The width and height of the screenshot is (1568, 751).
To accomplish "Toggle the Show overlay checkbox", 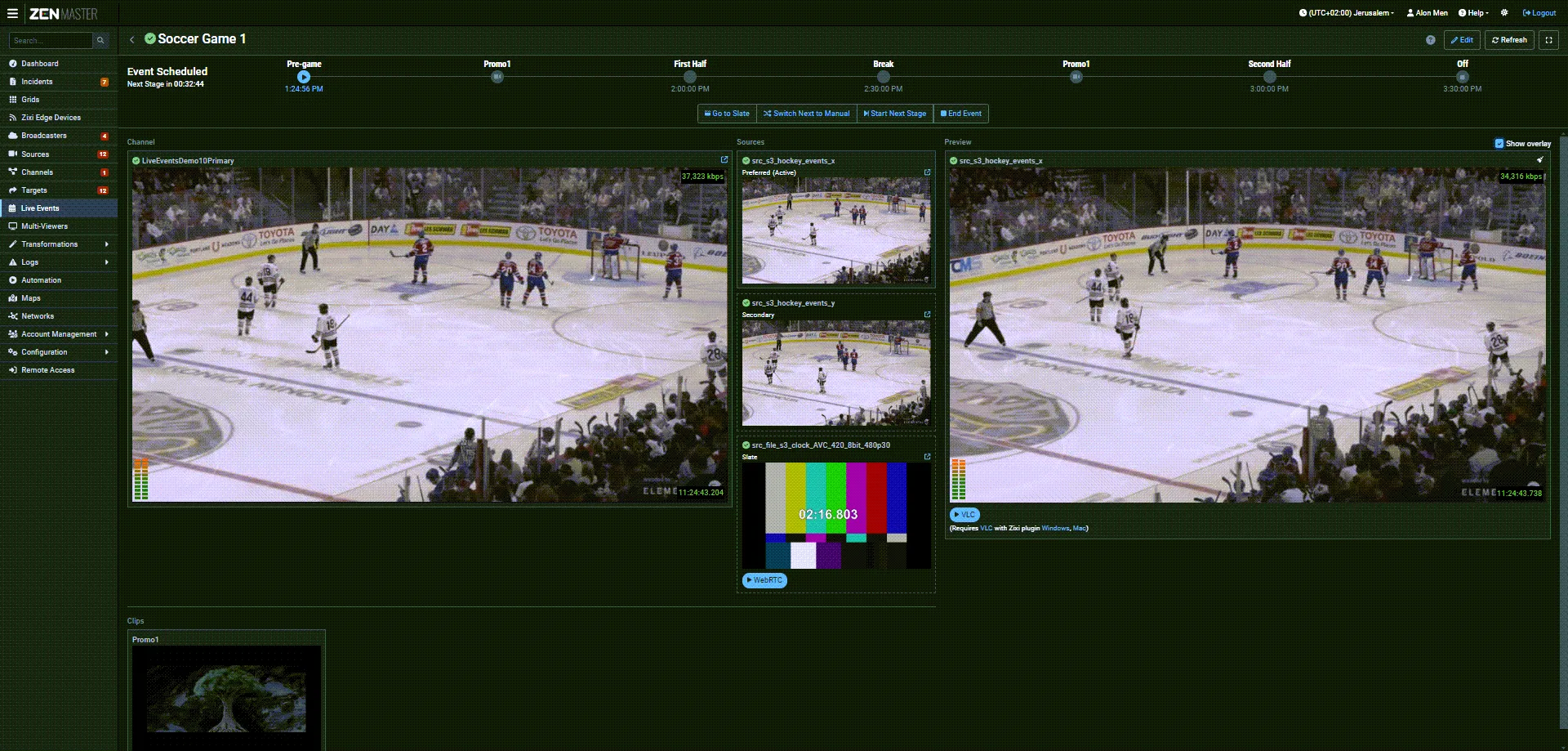I will click(1499, 144).
